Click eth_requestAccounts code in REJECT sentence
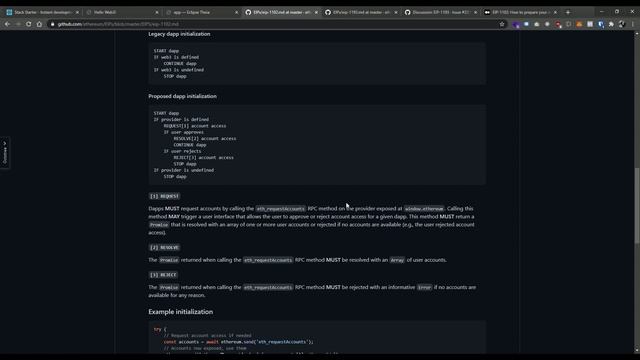Viewport: 640px width, 360px height. coord(268,287)
